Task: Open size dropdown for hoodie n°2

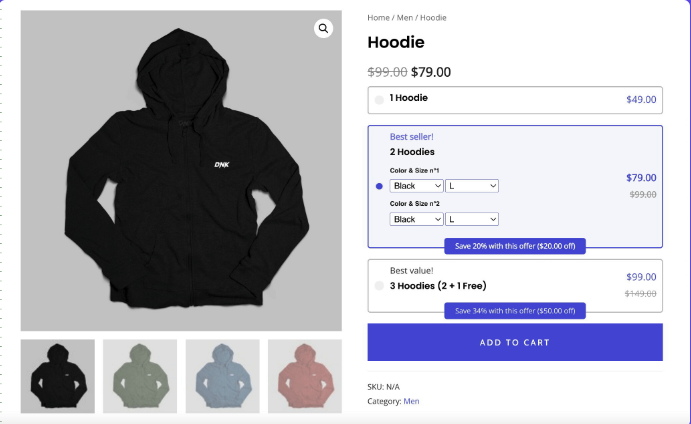Action: (x=471, y=219)
